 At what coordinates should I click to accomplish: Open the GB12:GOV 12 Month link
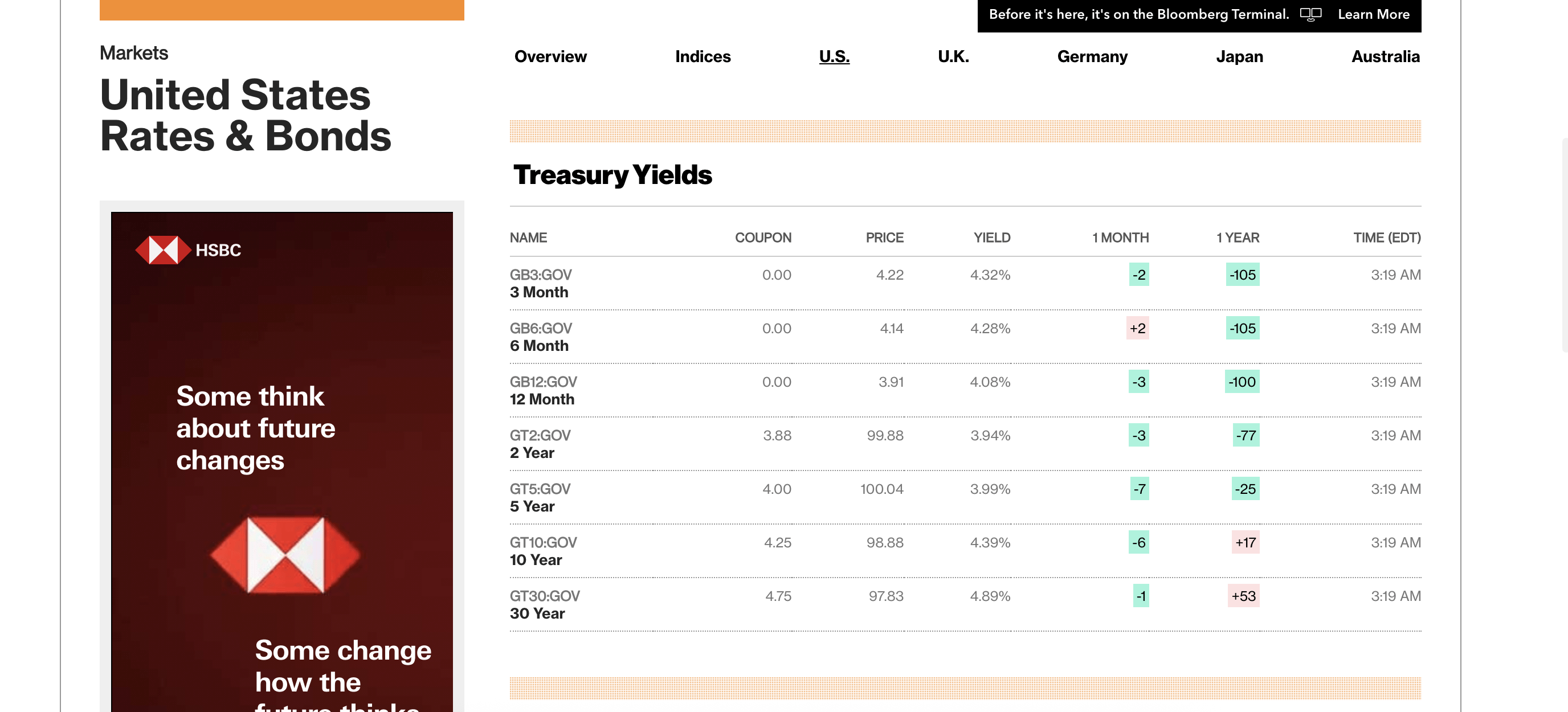coord(543,391)
